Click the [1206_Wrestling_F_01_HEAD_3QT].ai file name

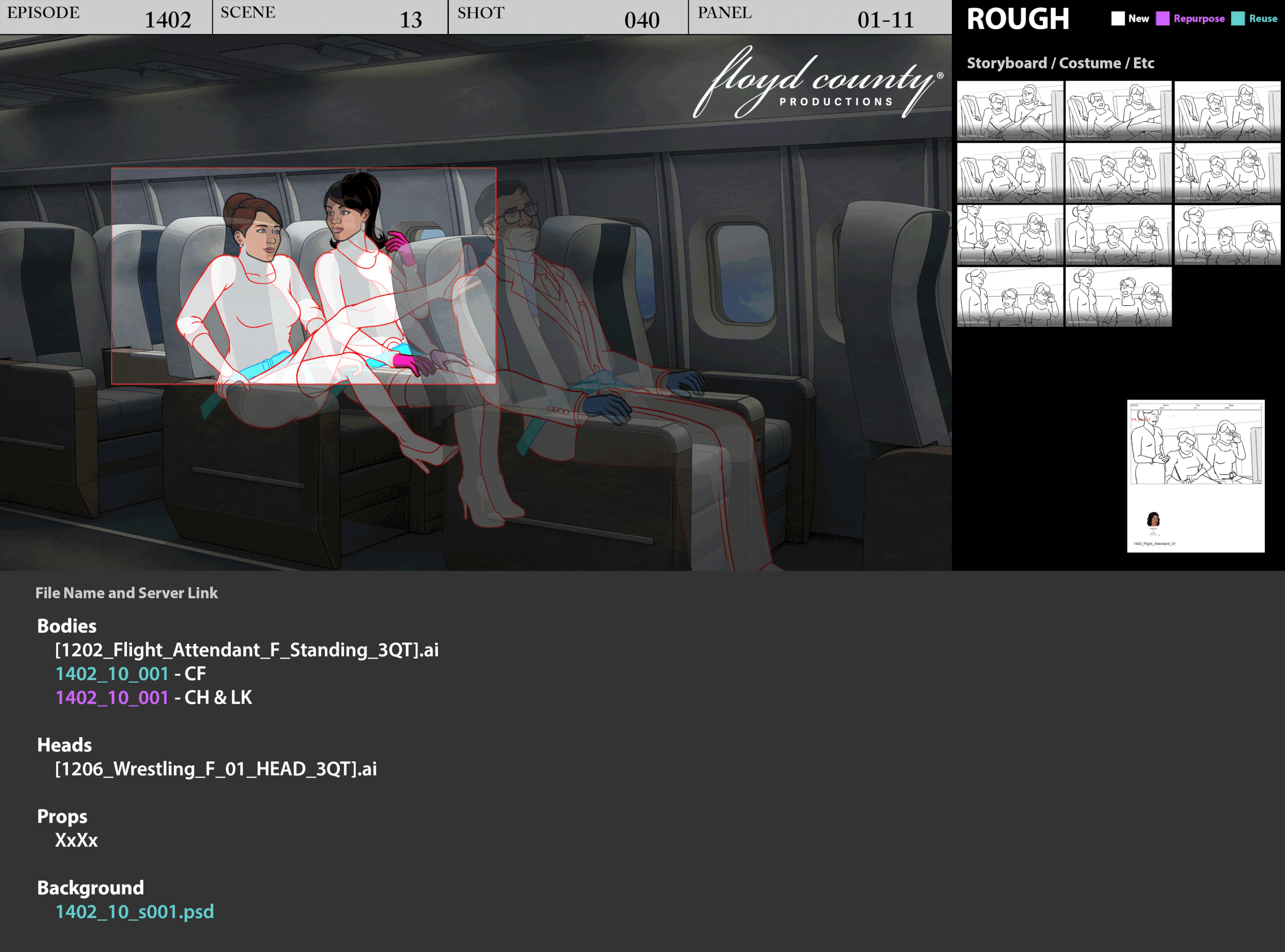[x=216, y=769]
